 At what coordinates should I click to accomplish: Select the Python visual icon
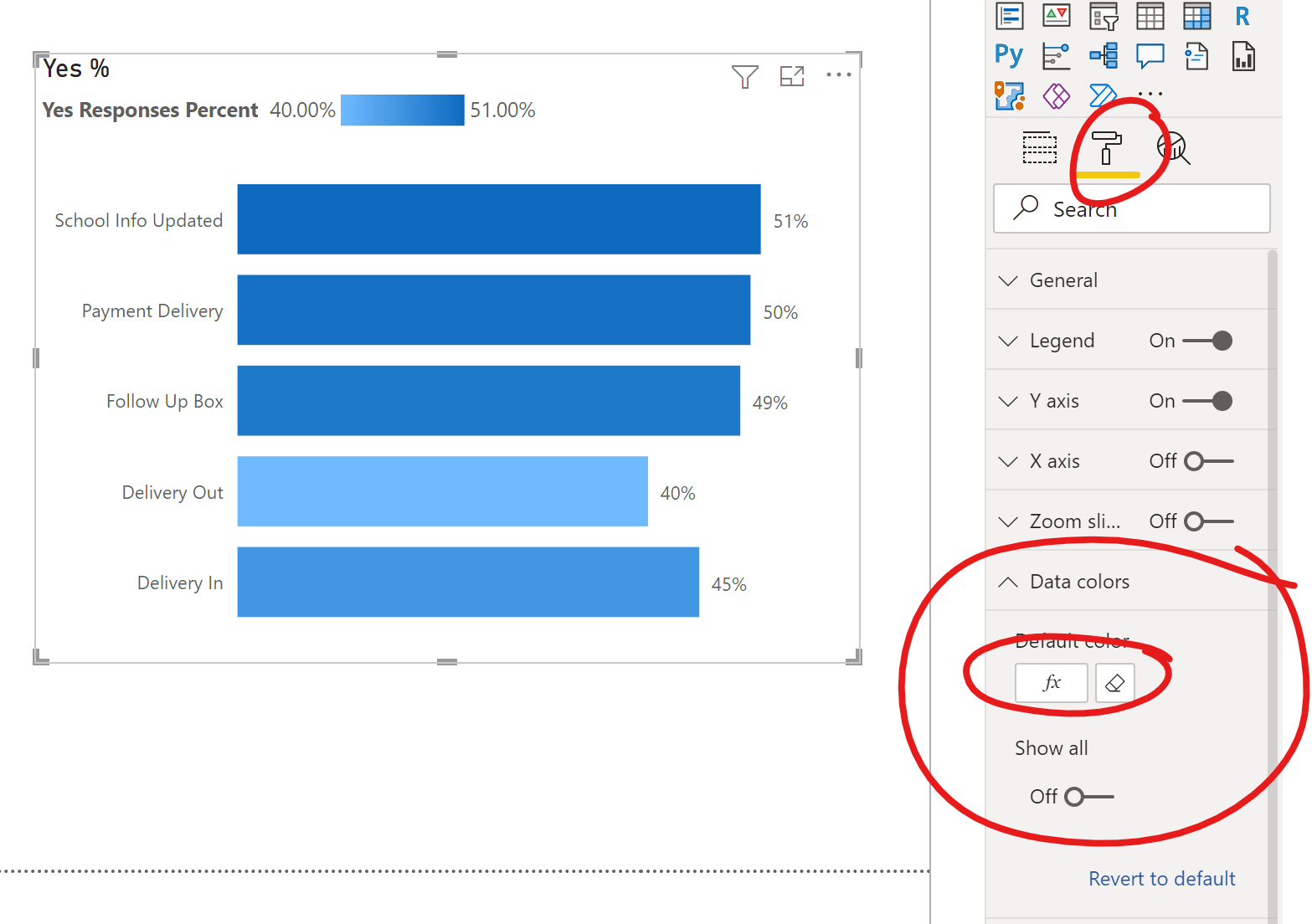pyautogui.click(x=1009, y=56)
